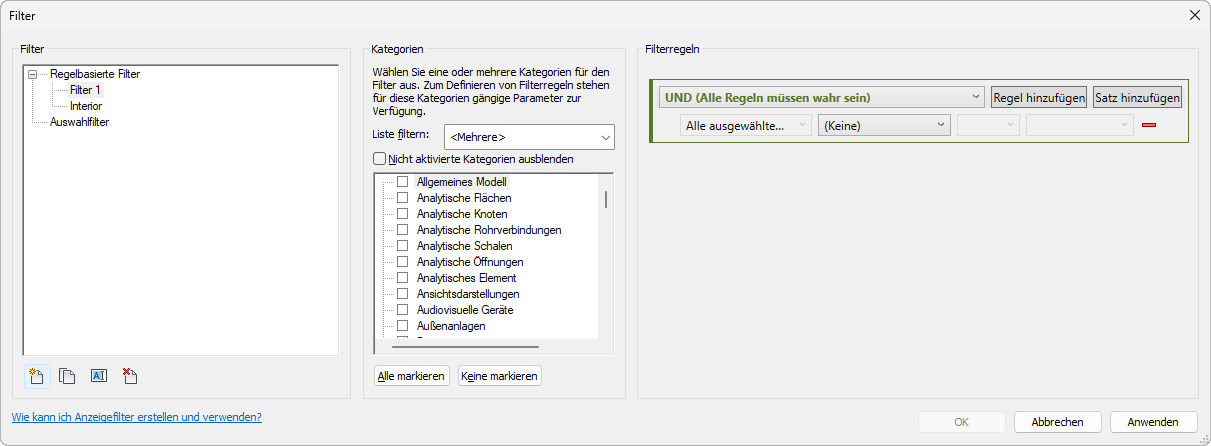Click the category list vertical scrollbar
The height and width of the screenshot is (446, 1211).
tap(606, 200)
